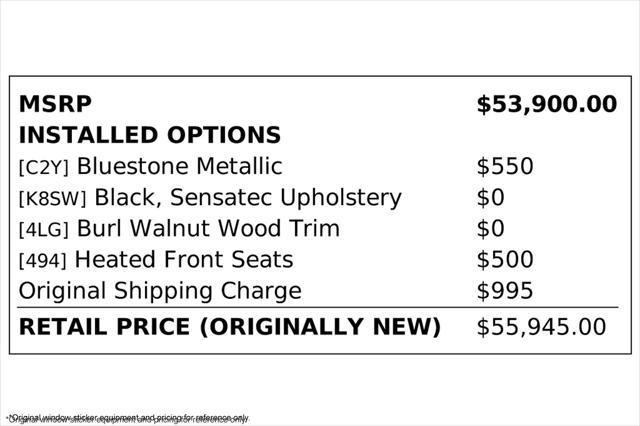The height and width of the screenshot is (426, 640).
Task: Select the $53,900.00 MSRP amount
Action: click(x=546, y=105)
